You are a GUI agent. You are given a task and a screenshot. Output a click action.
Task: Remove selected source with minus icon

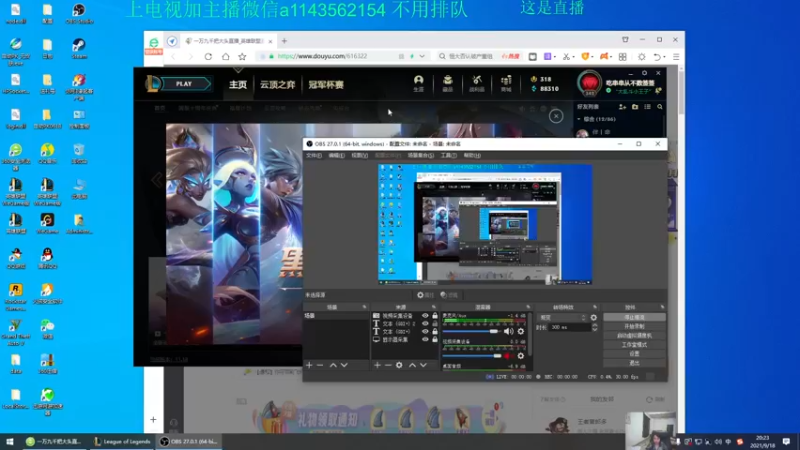tap(388, 365)
